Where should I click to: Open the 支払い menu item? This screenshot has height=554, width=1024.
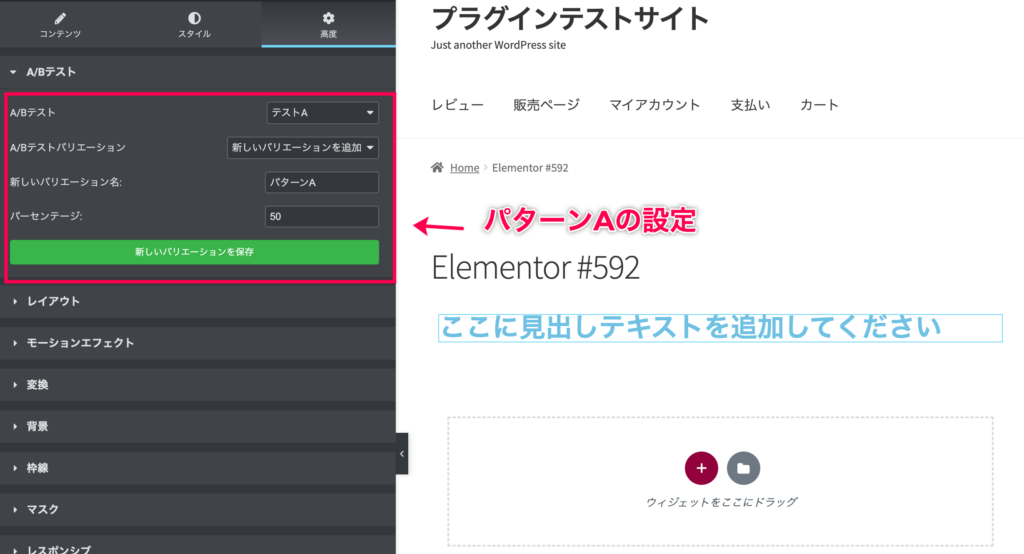(x=750, y=105)
